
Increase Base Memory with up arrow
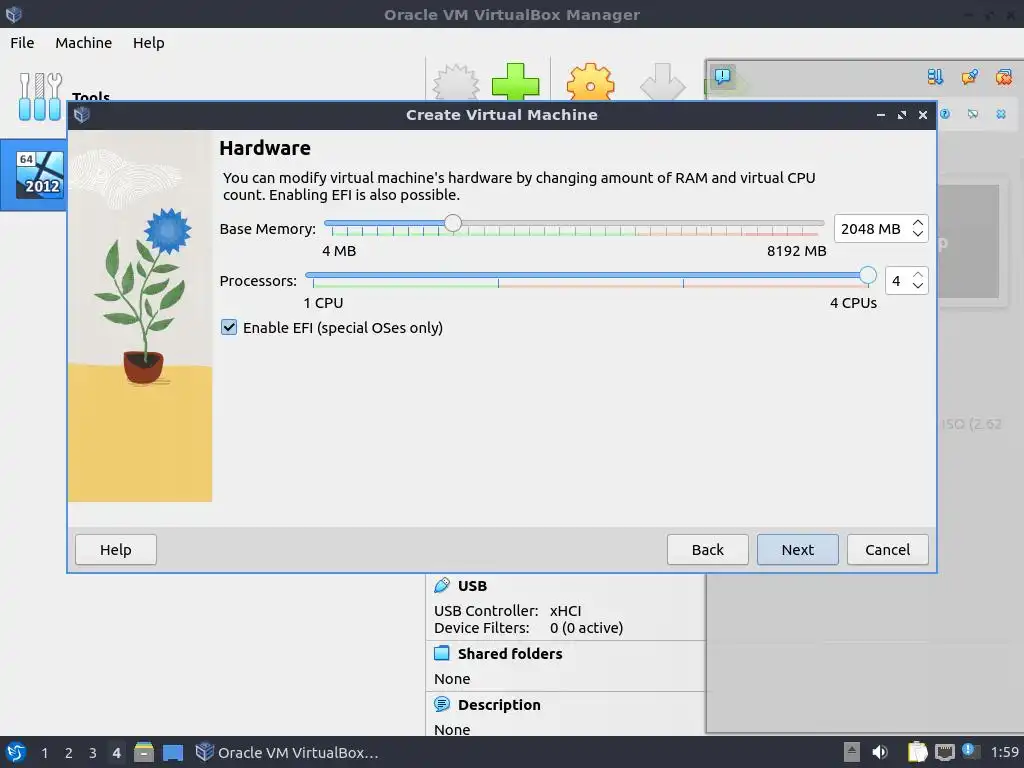[918, 222]
